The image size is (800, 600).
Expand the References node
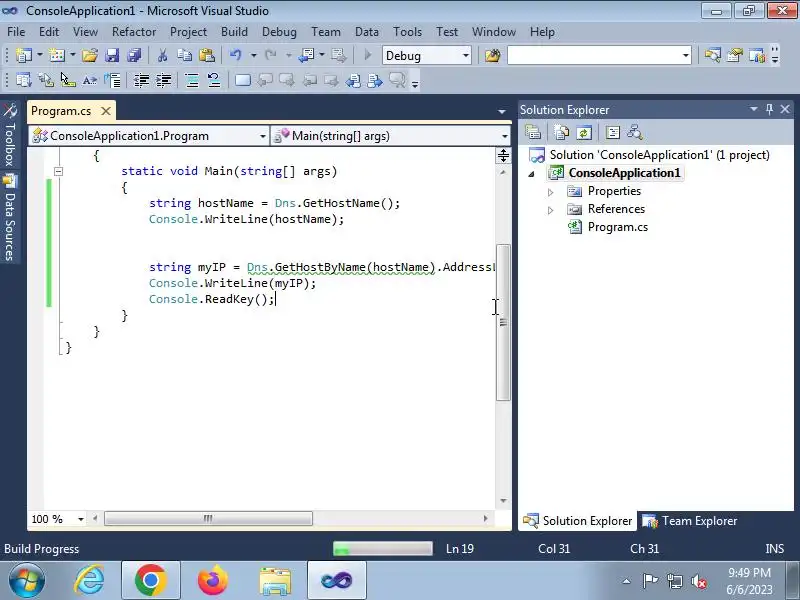[x=550, y=210]
